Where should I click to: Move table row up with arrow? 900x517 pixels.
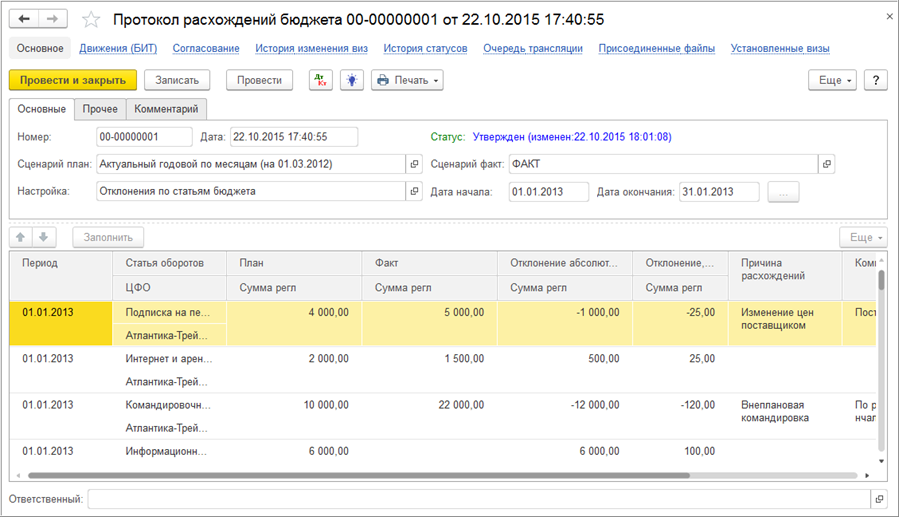click(21, 237)
